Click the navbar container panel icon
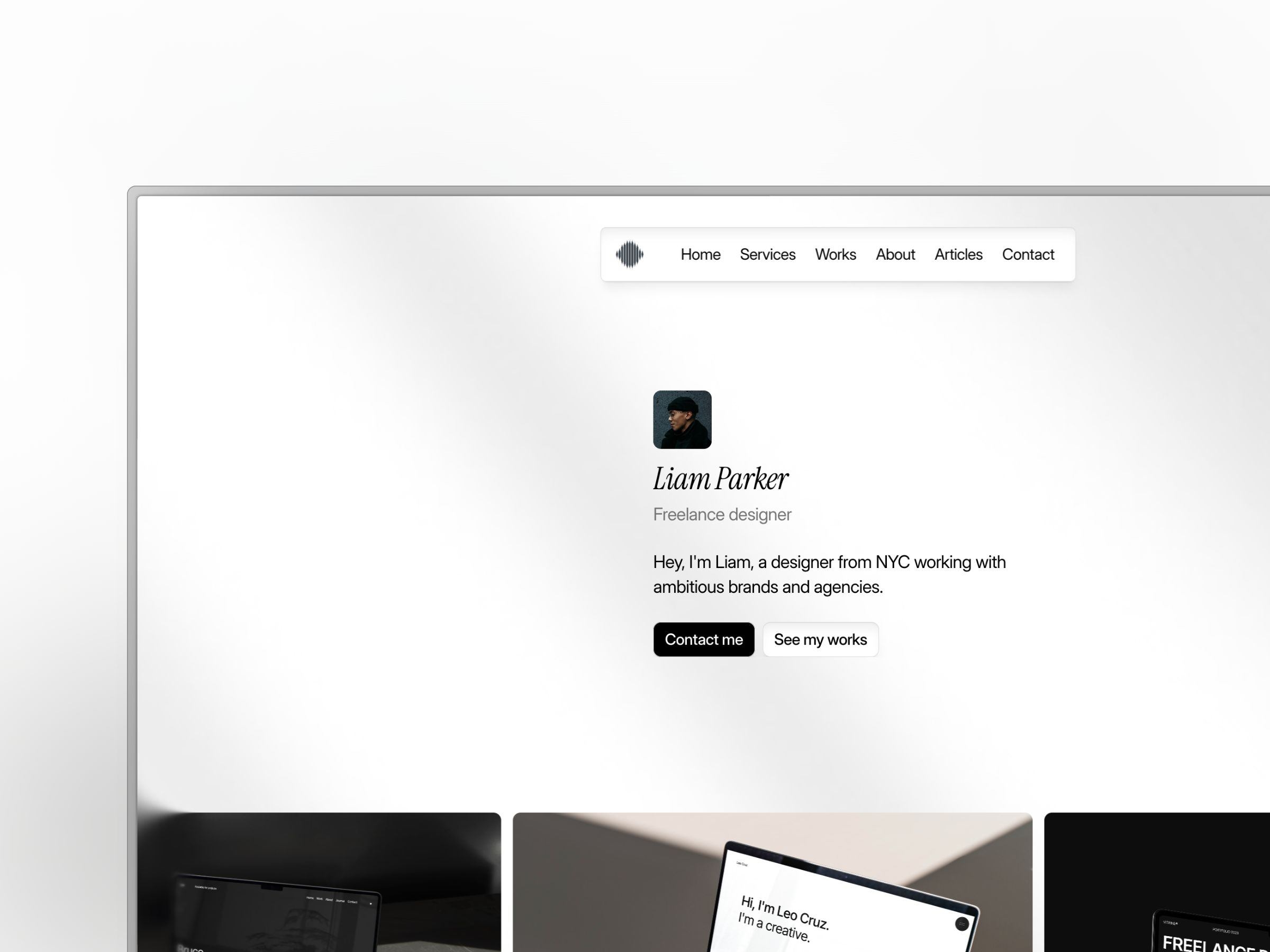1270x952 pixels. (x=629, y=253)
